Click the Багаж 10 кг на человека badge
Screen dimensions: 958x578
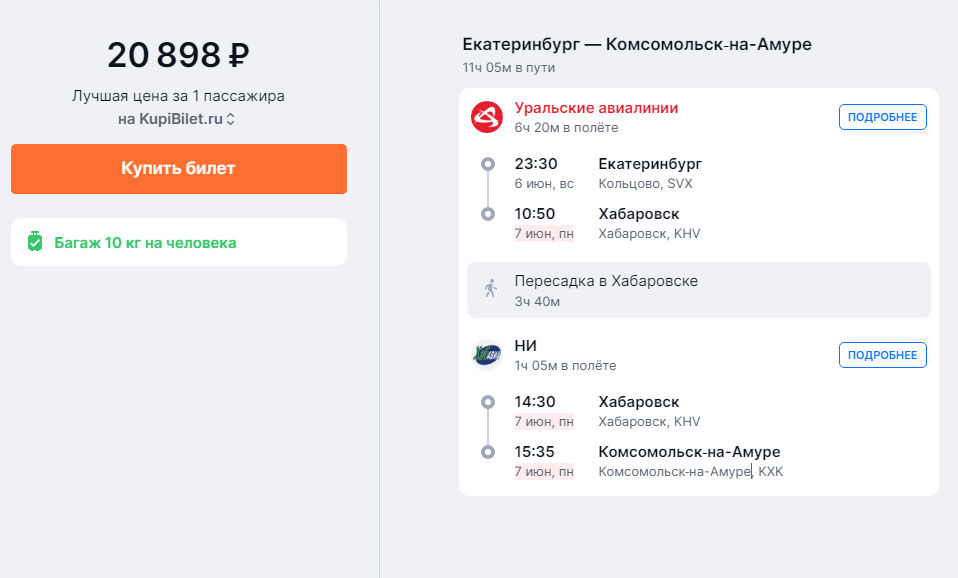point(145,242)
